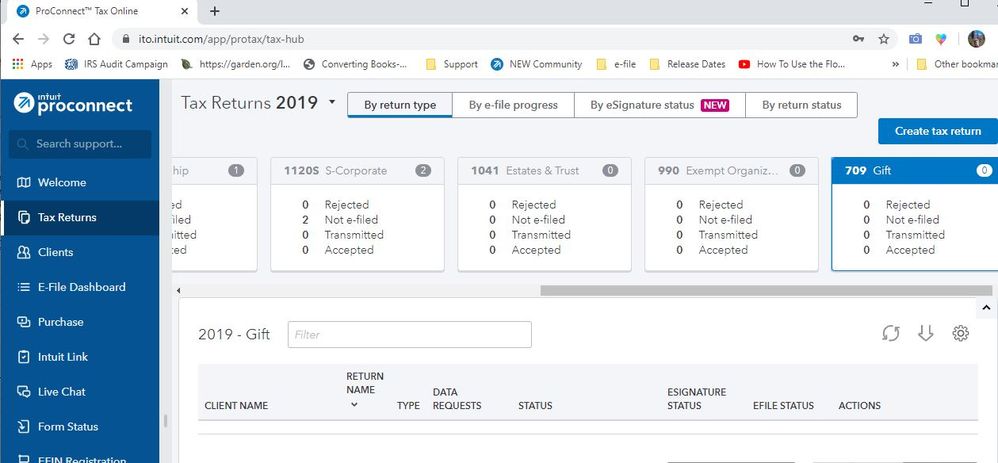Screen dimensions: 998x463
Task: Click Not e-filed count in 1120S card
Action: click(x=306, y=220)
